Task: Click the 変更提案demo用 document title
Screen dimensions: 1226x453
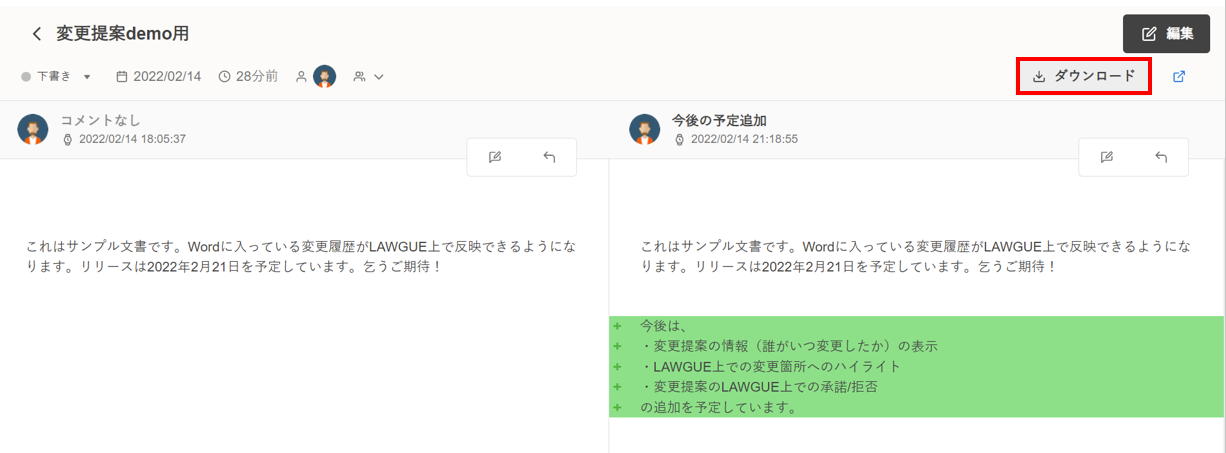Action: point(123,34)
